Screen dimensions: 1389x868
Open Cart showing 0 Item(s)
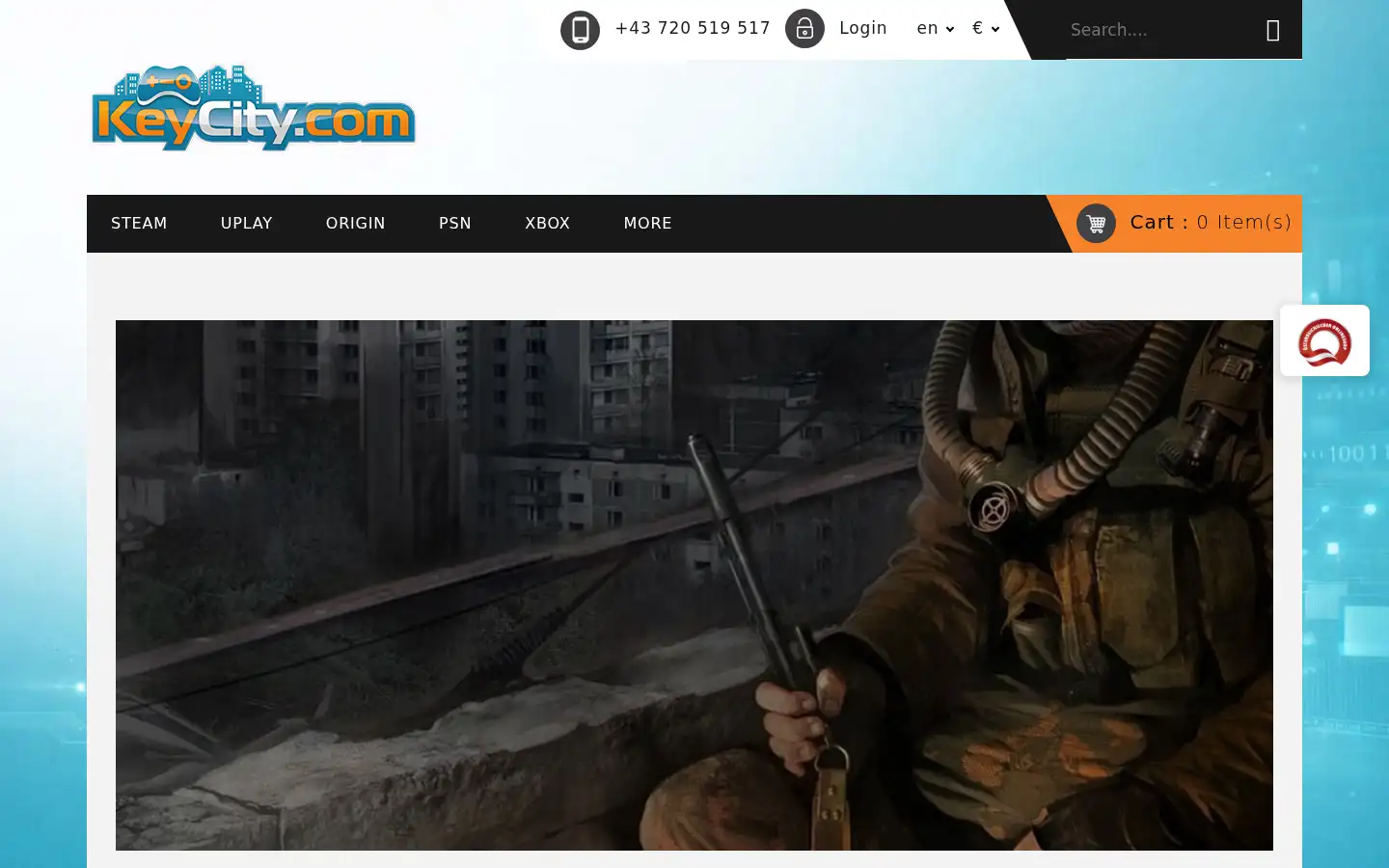tap(1211, 222)
